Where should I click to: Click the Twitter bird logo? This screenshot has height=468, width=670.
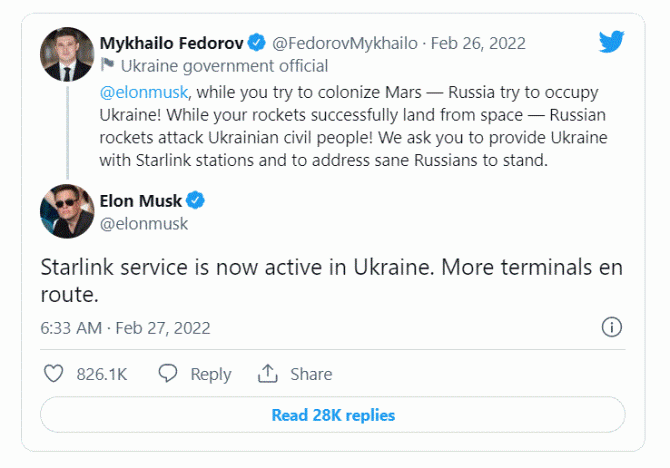(x=612, y=42)
